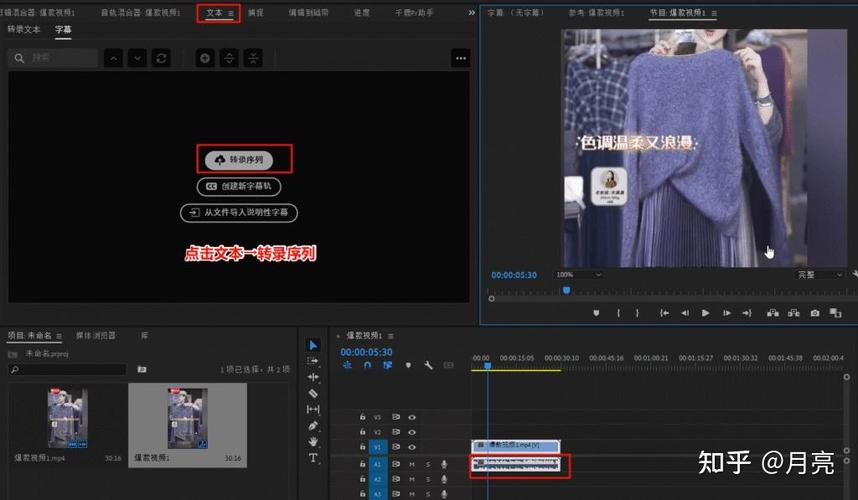858x500 pixels.
Task: Click the refresh icon in the captions toolbar
Action: (161, 58)
